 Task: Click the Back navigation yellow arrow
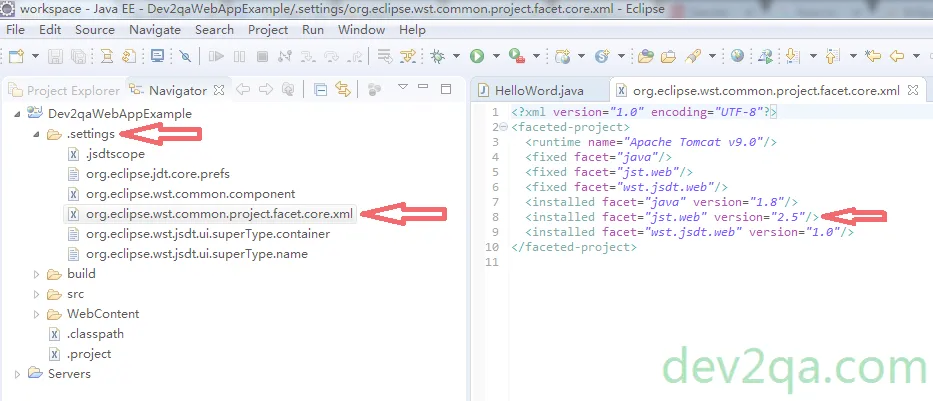(896, 57)
